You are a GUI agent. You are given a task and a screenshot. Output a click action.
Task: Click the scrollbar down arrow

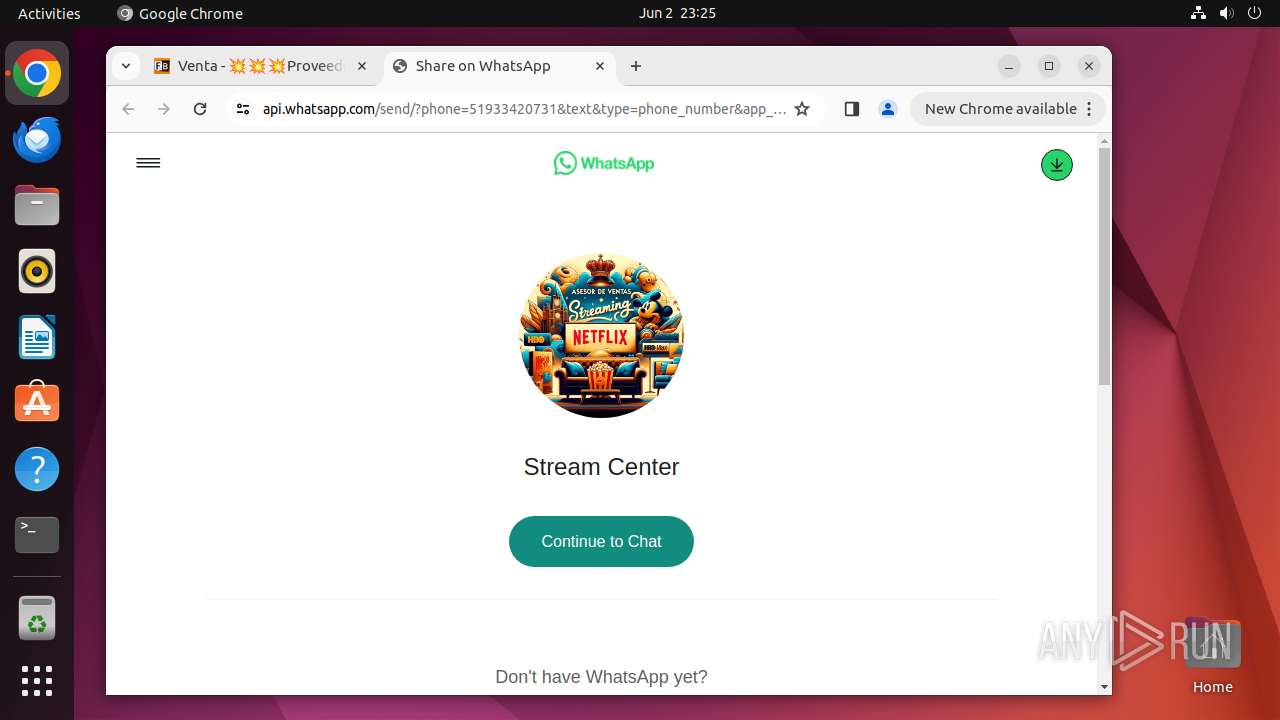click(x=1104, y=687)
